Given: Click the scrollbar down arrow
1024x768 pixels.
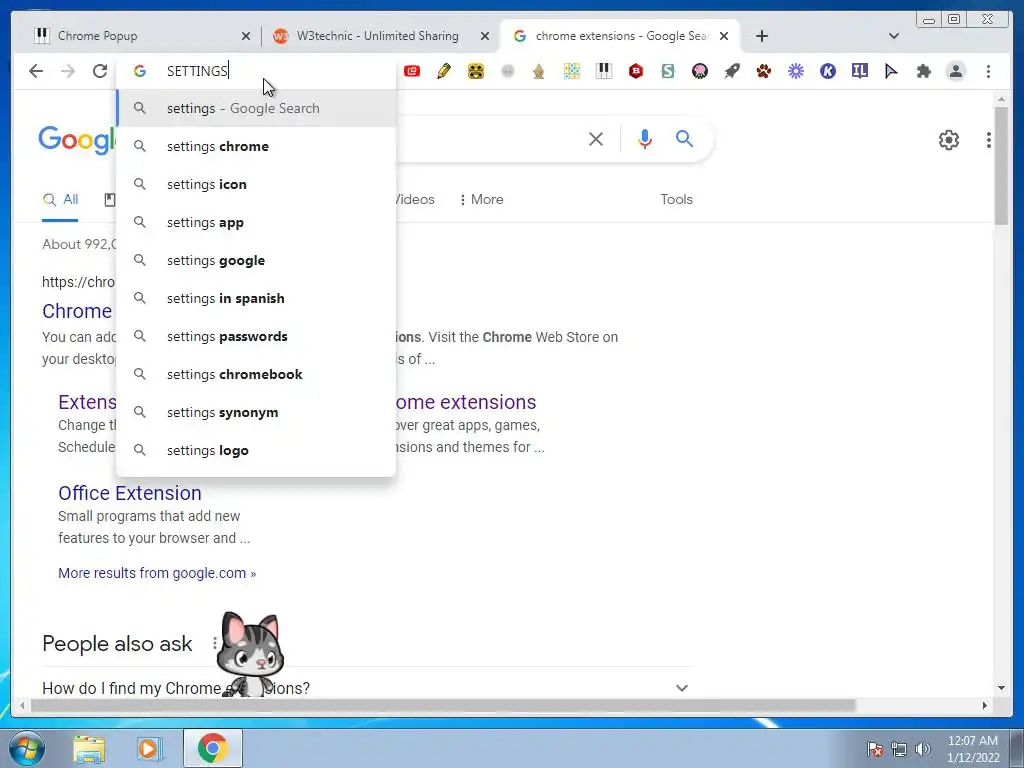Looking at the screenshot, I should pyautogui.click(x=1001, y=688).
